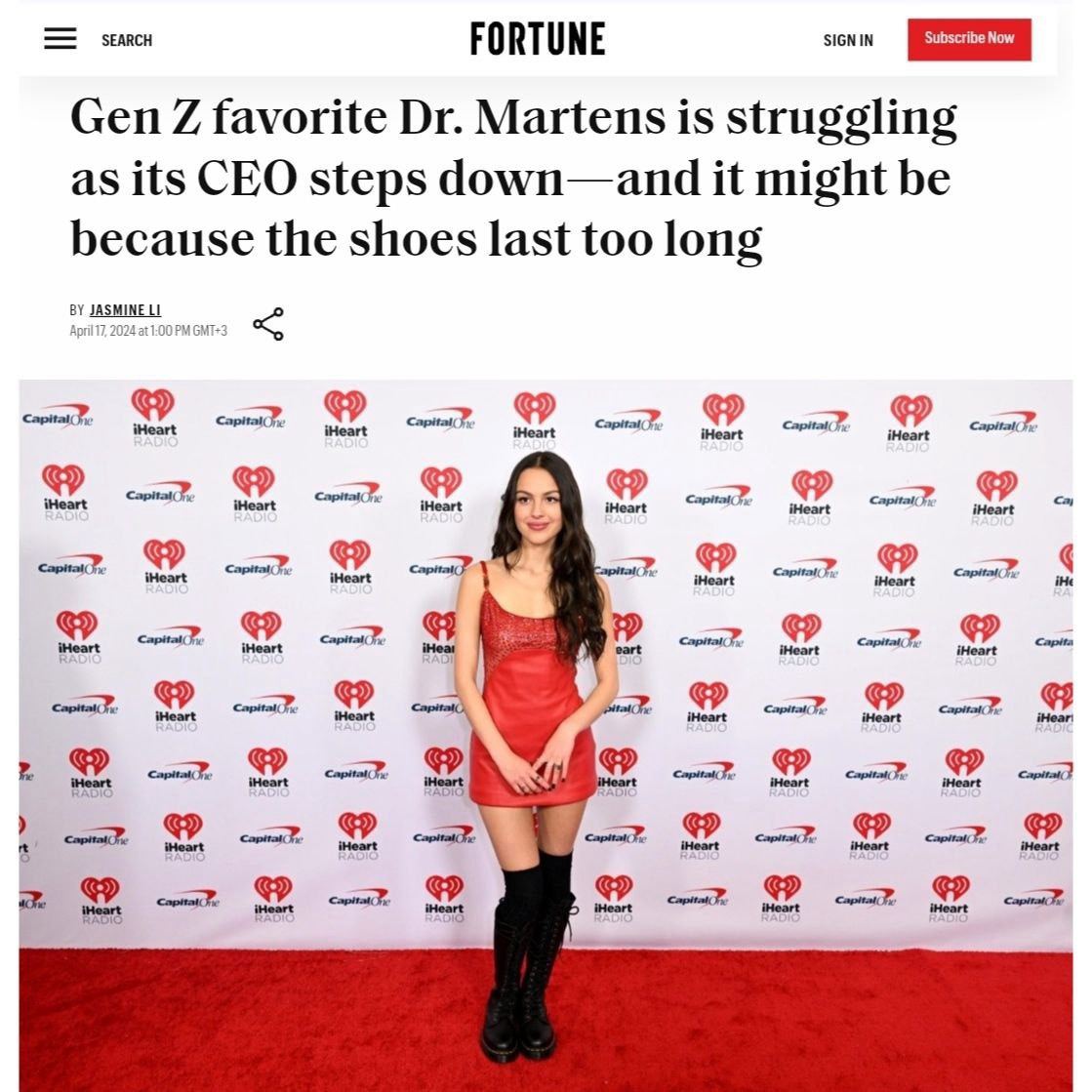
Task: Click the "BY" label before author name
Action: point(77,310)
